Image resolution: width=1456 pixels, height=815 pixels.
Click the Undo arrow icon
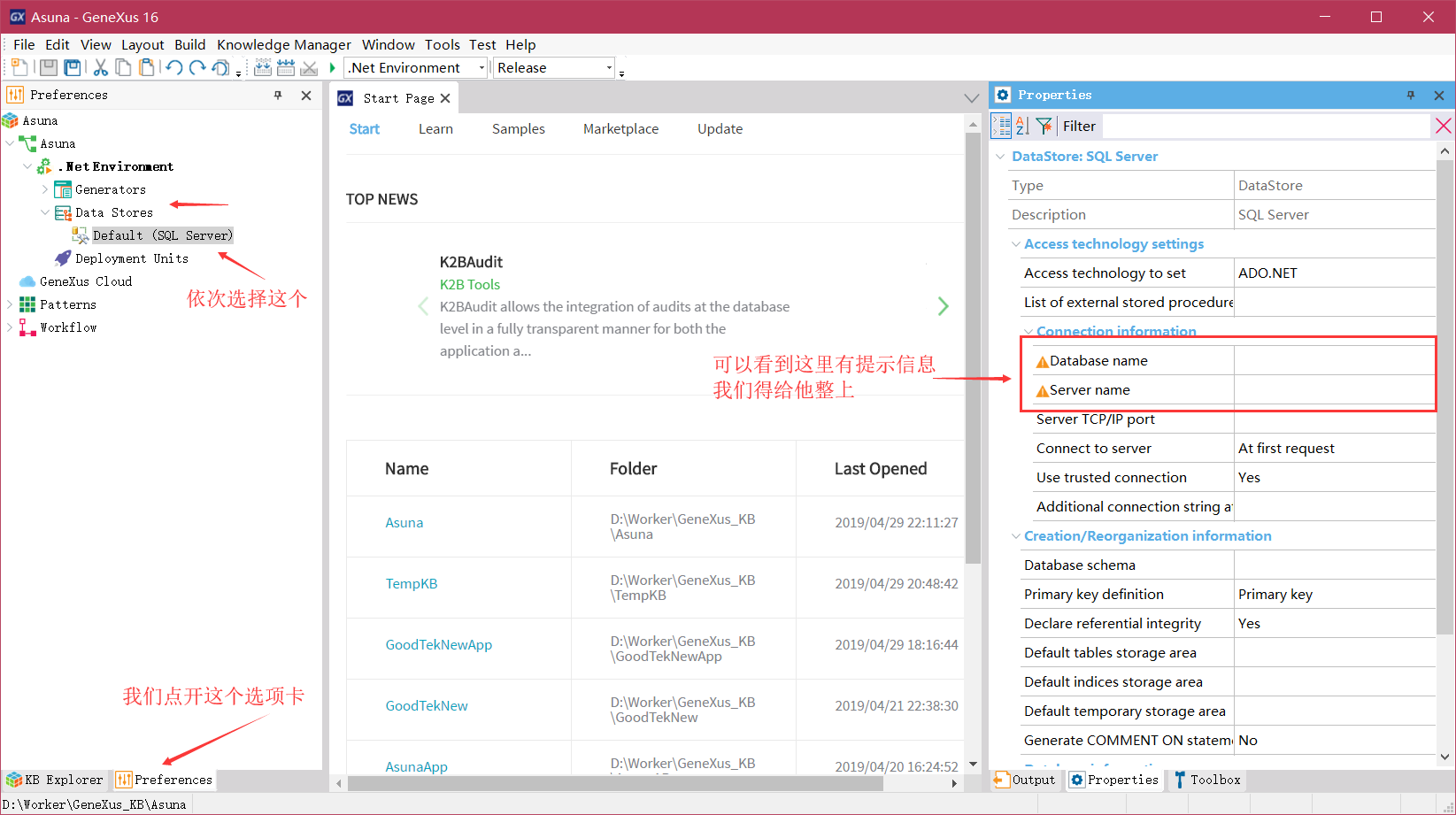174,67
